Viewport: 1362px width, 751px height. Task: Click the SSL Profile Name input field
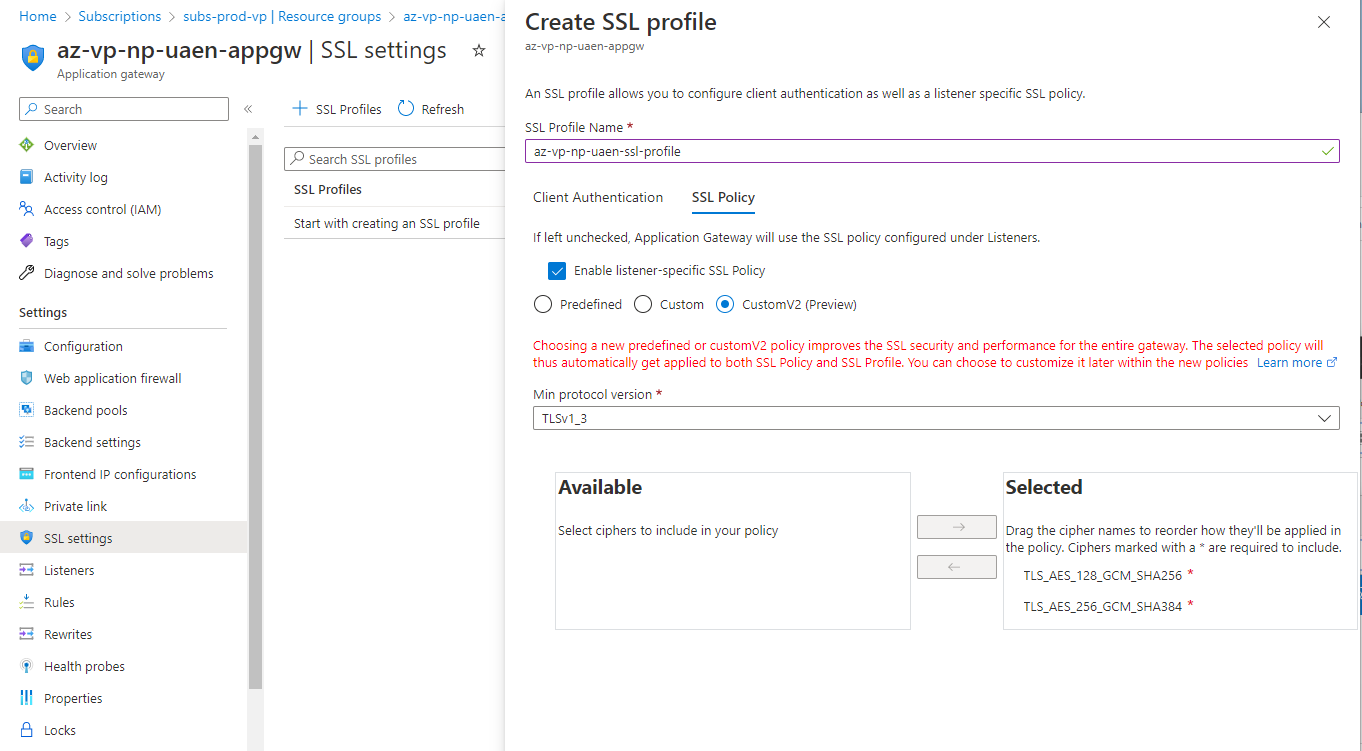[932, 151]
